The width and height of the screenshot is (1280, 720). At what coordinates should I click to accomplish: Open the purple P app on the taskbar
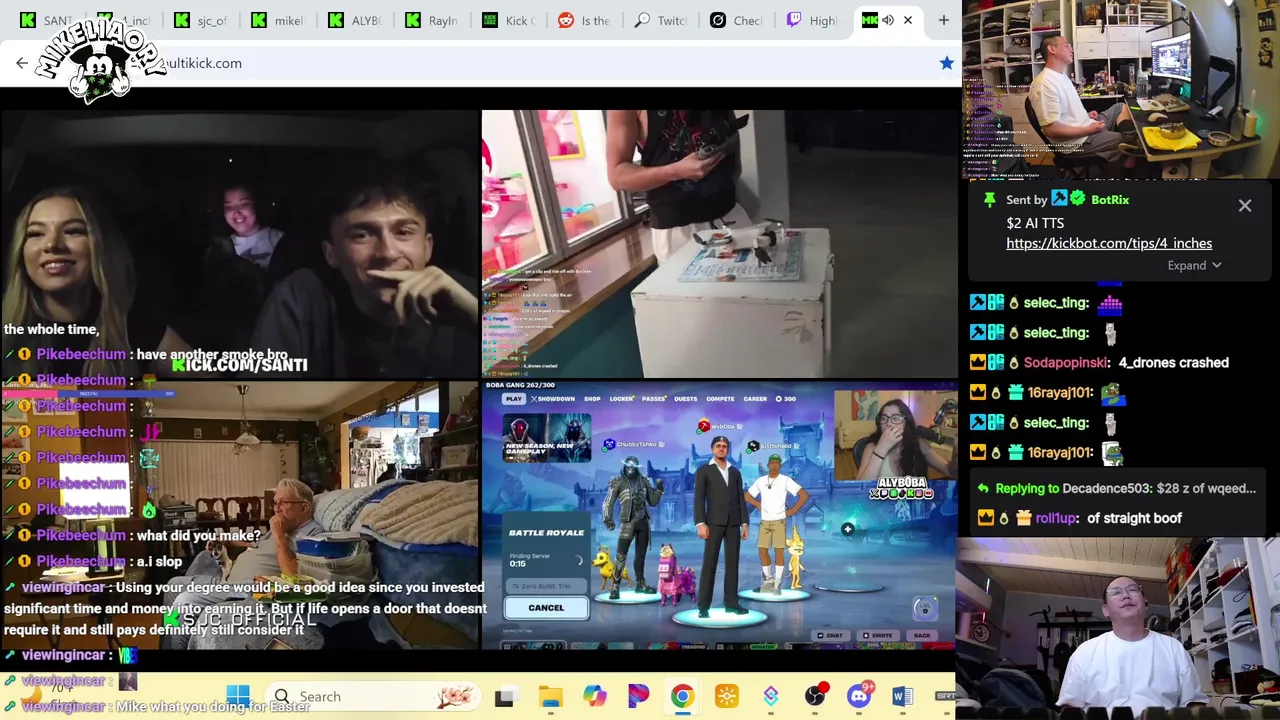click(x=638, y=696)
